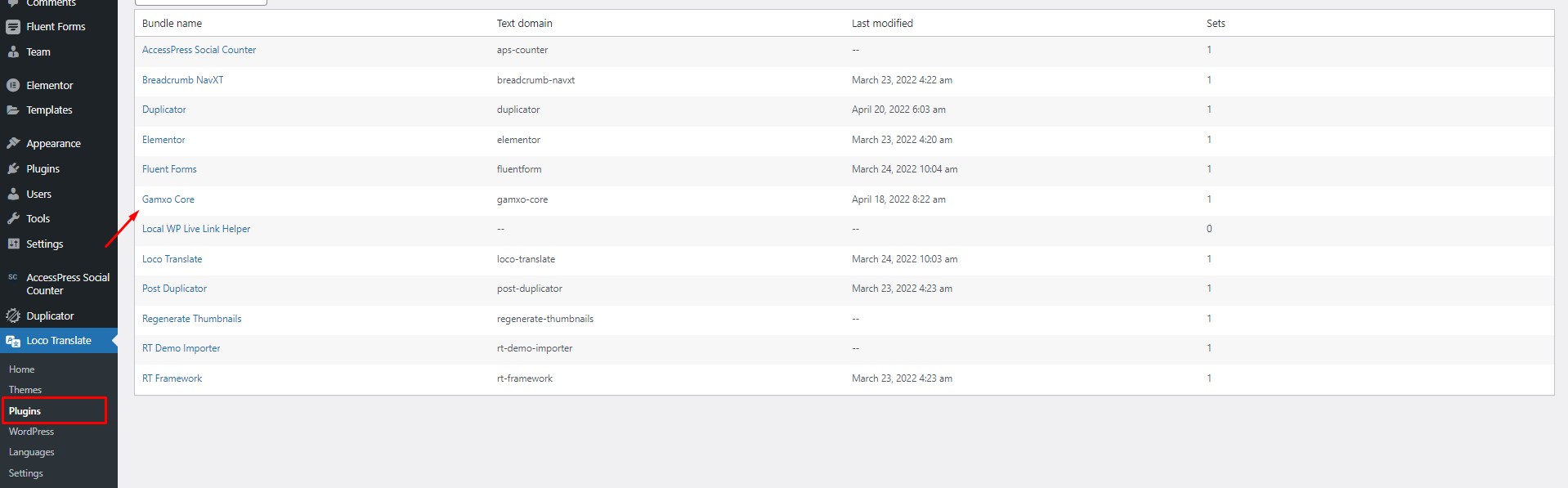The image size is (1568, 488).
Task: Click the Appearance paintbrush icon
Action: coord(13,143)
